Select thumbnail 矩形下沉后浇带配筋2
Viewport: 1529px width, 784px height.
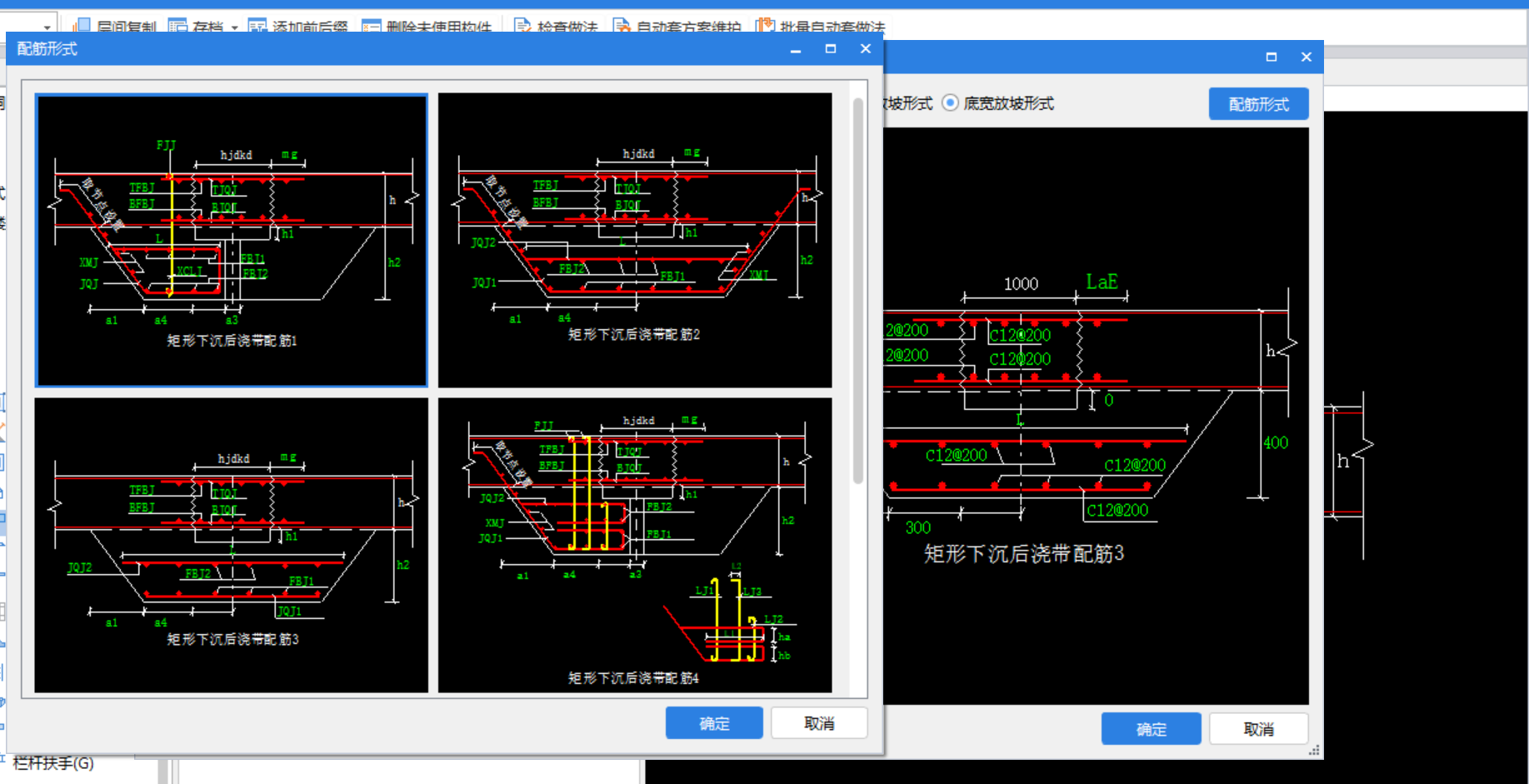[635, 240]
